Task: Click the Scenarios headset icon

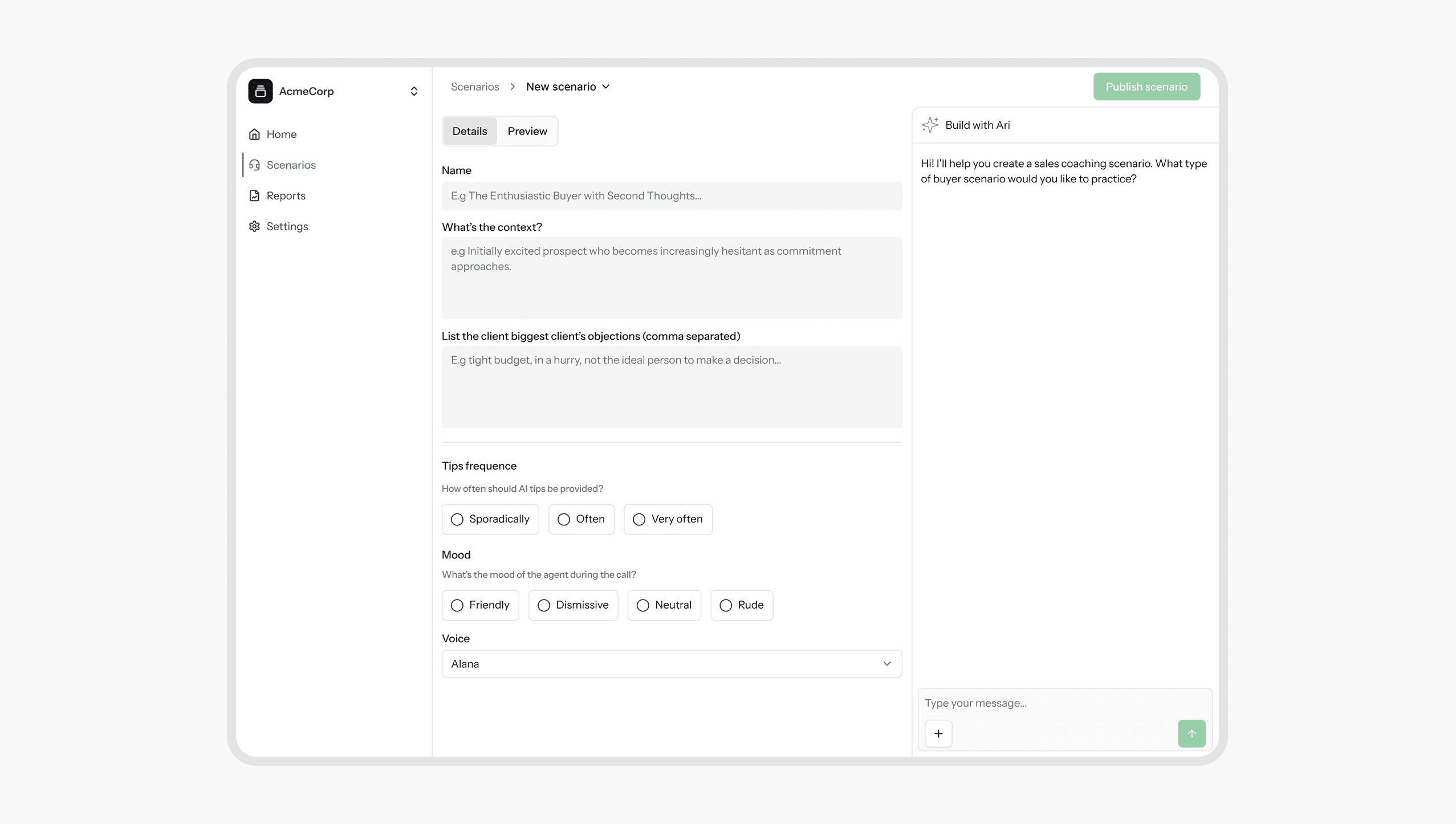Action: click(x=254, y=165)
